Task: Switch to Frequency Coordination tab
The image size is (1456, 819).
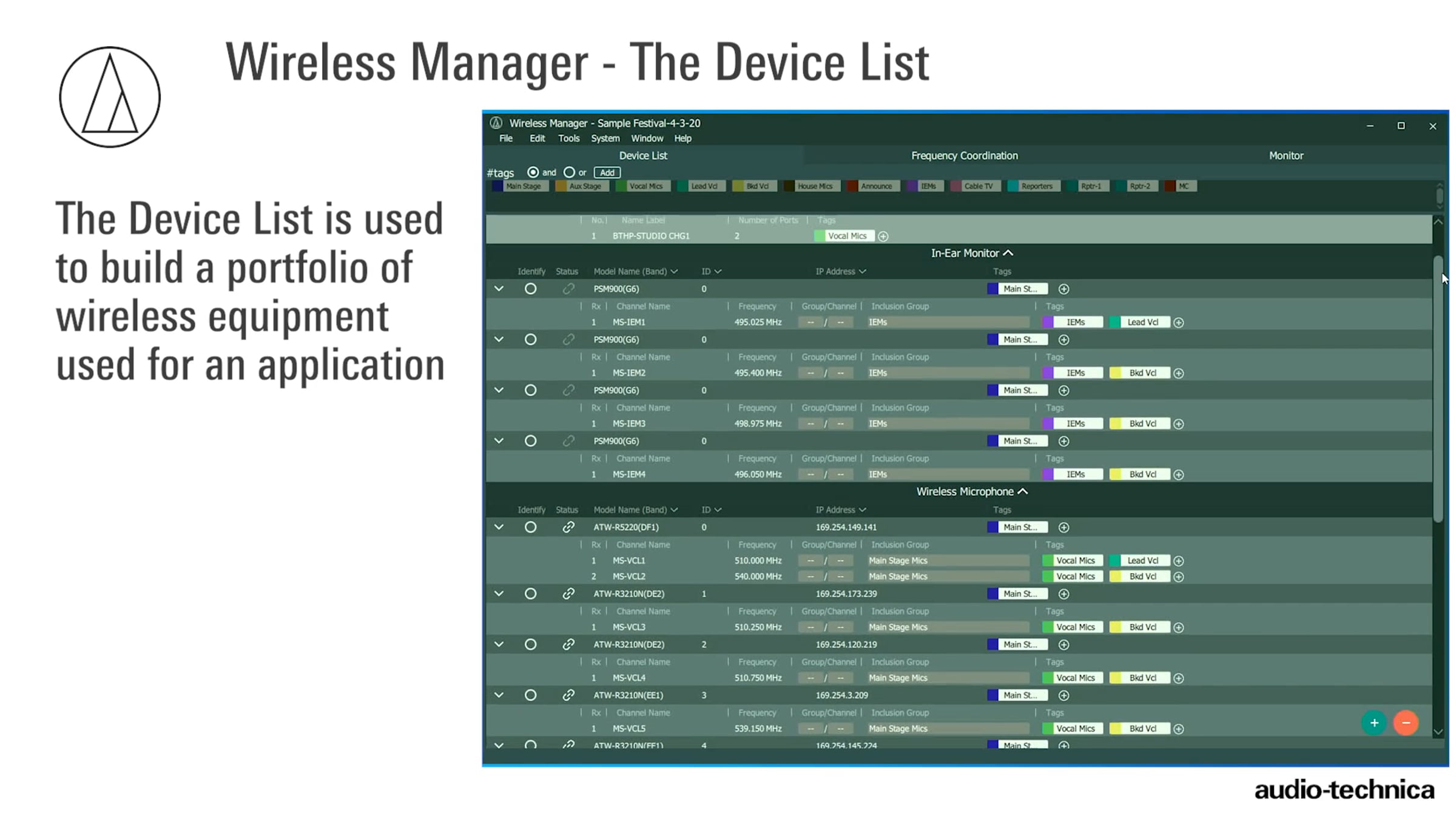Action: point(964,155)
